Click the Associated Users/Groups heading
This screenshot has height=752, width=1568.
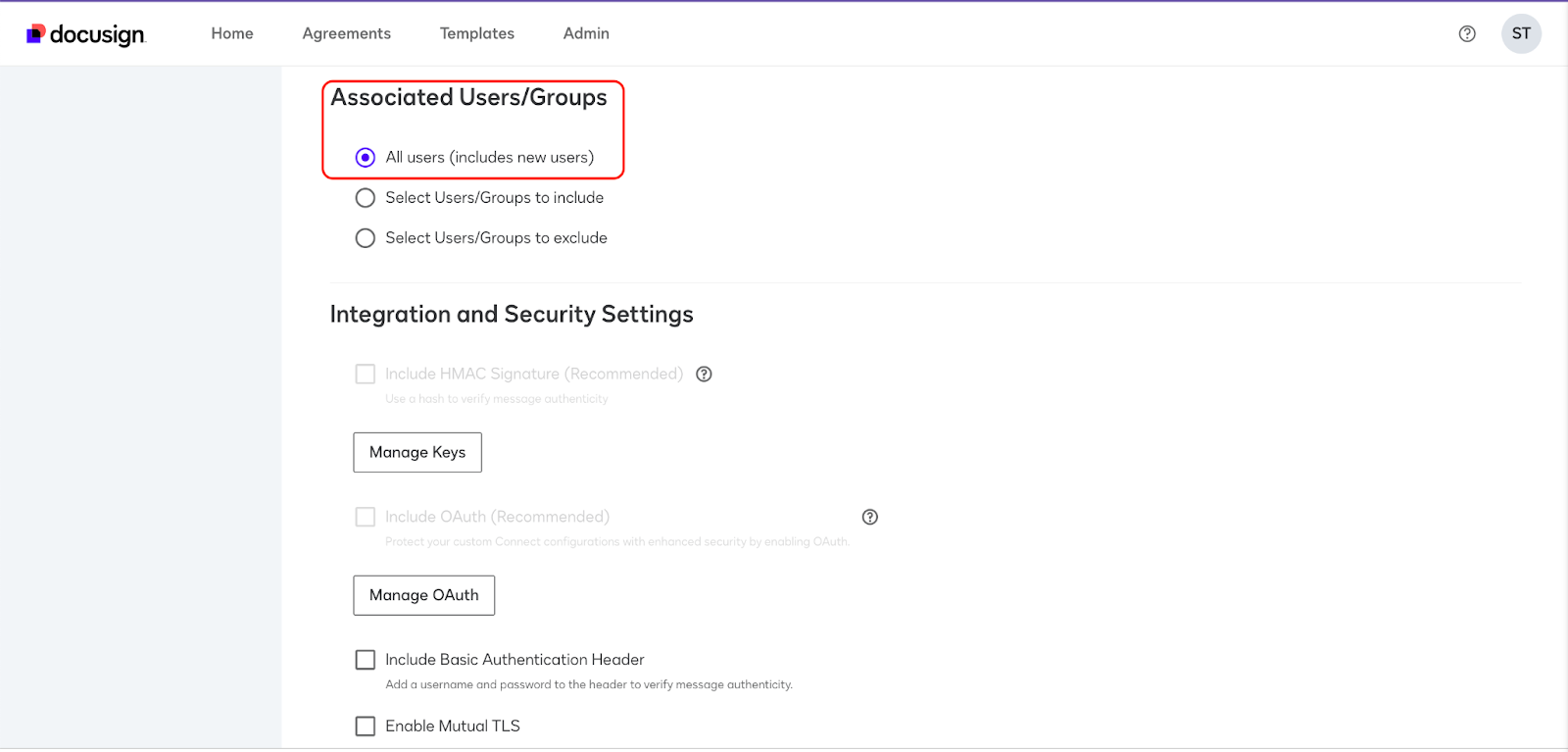pos(468,98)
